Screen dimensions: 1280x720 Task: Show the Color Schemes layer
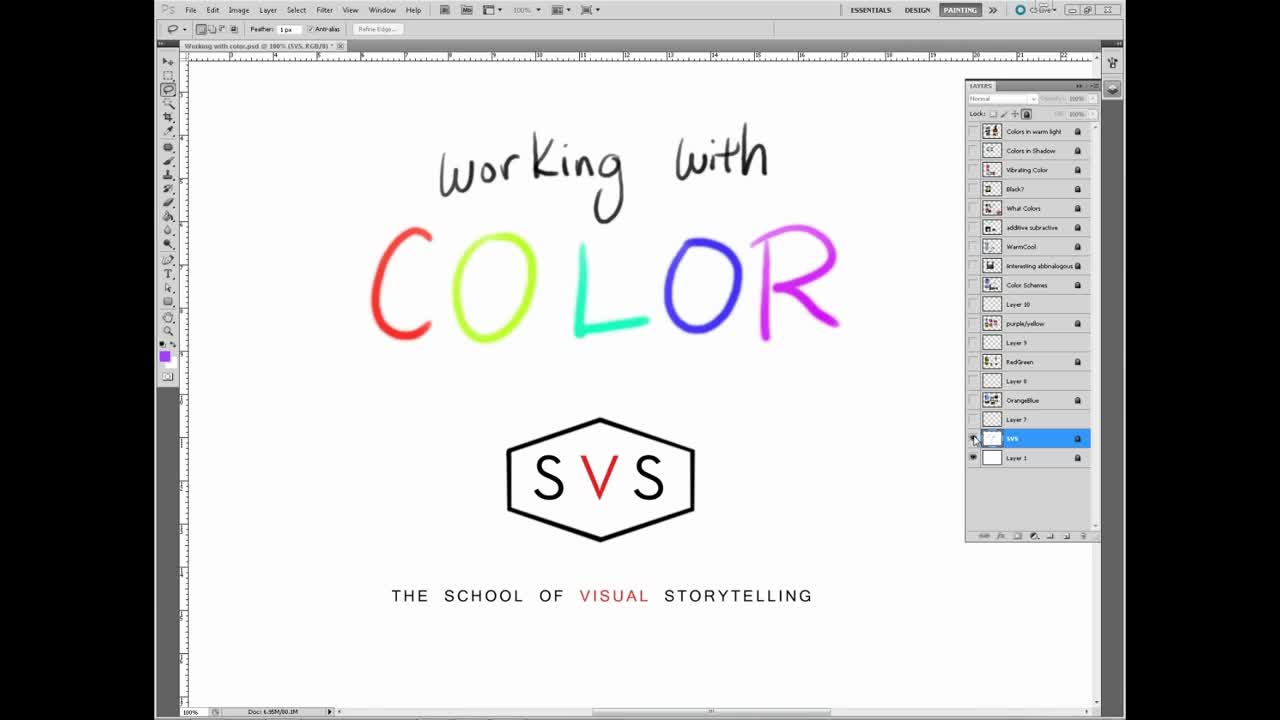(x=973, y=285)
